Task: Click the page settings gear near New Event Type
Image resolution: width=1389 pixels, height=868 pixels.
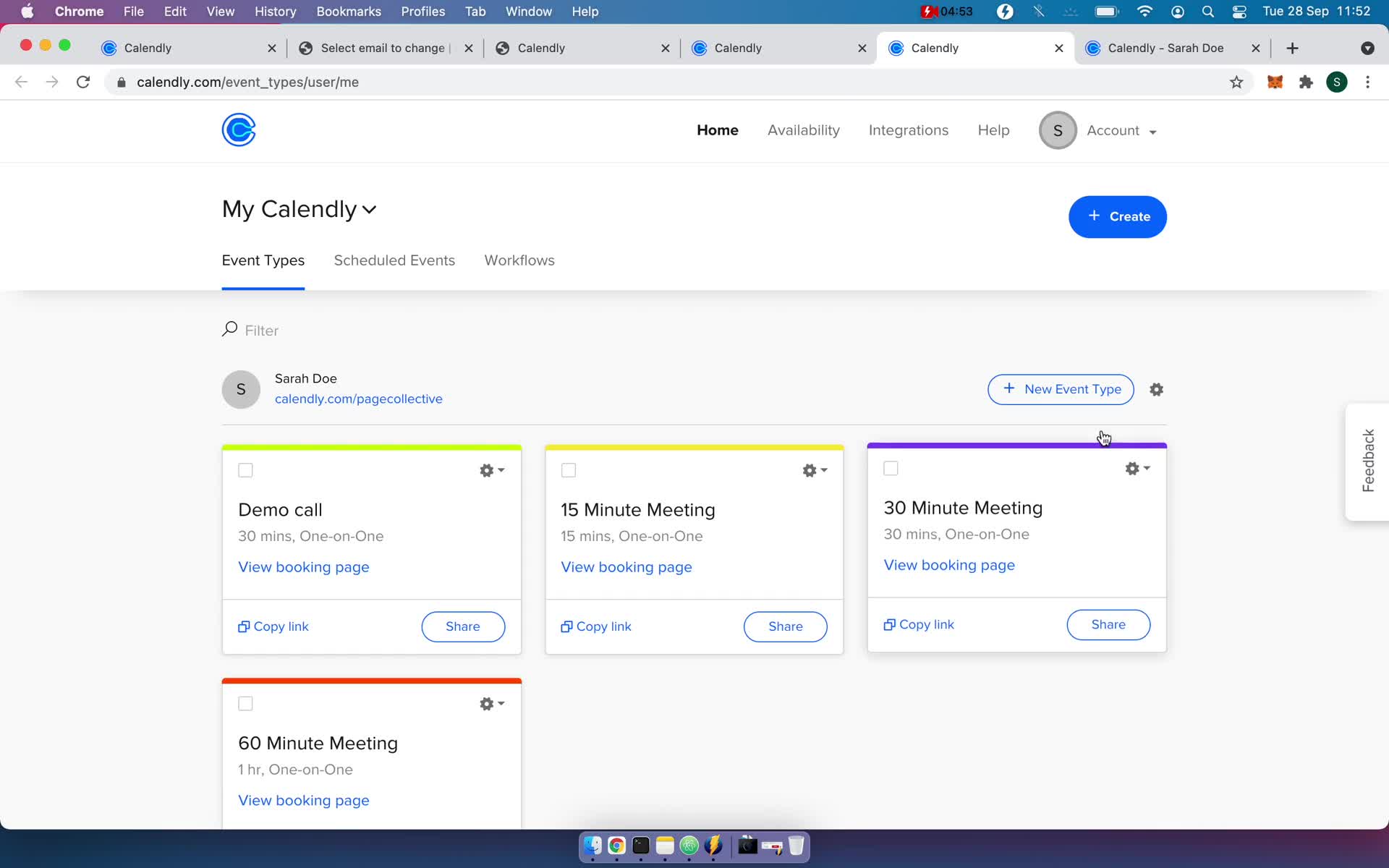Action: [x=1157, y=389]
